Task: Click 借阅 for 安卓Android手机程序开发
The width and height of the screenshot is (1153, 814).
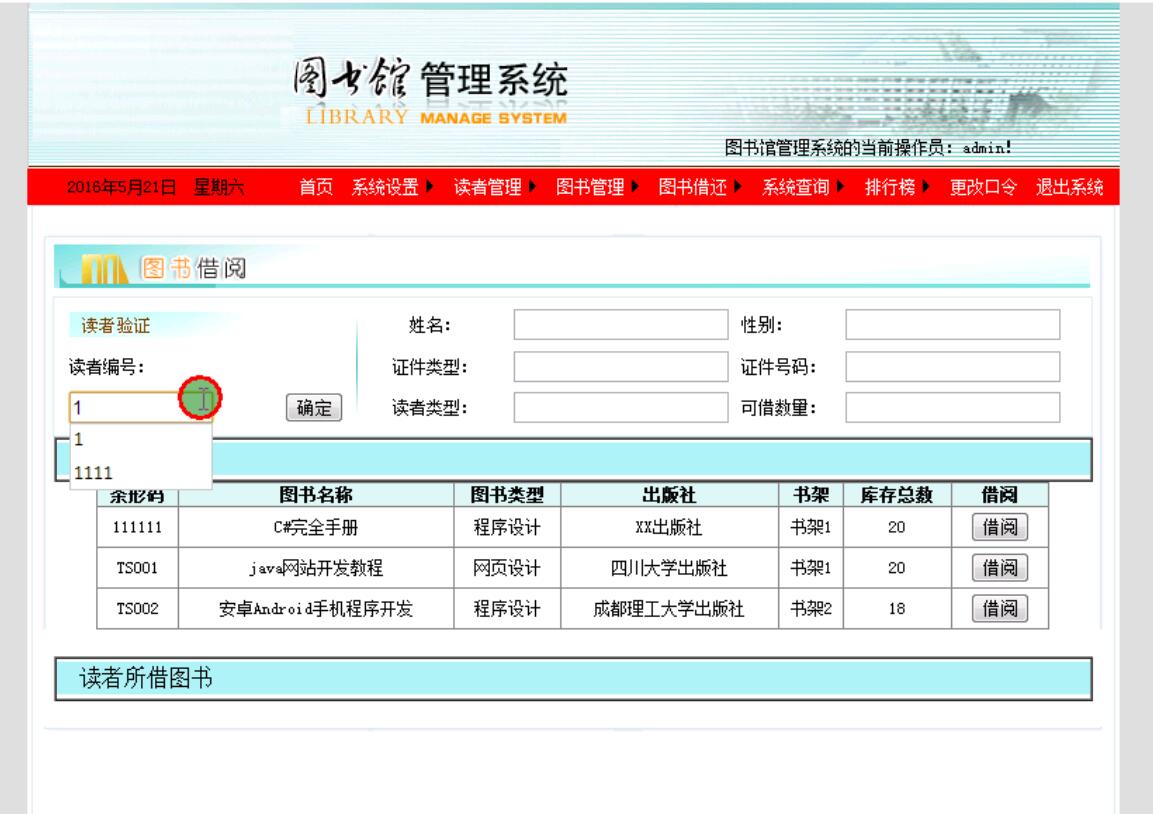Action: 999,608
